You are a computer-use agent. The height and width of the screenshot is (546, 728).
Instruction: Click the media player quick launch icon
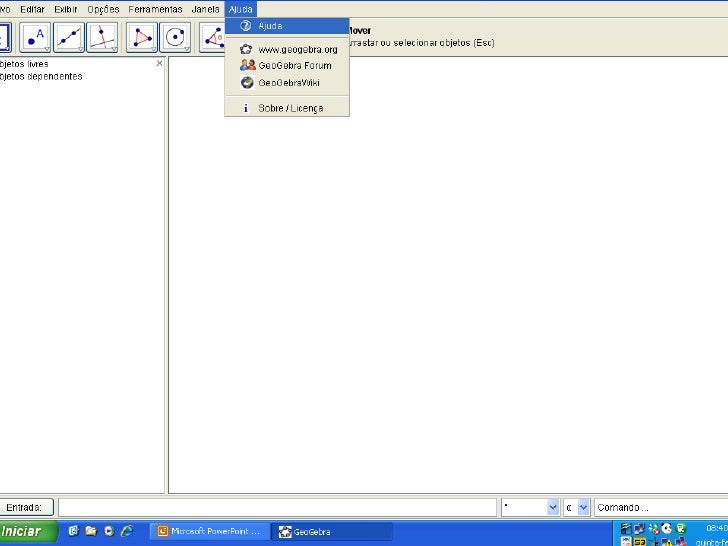pos(109,531)
